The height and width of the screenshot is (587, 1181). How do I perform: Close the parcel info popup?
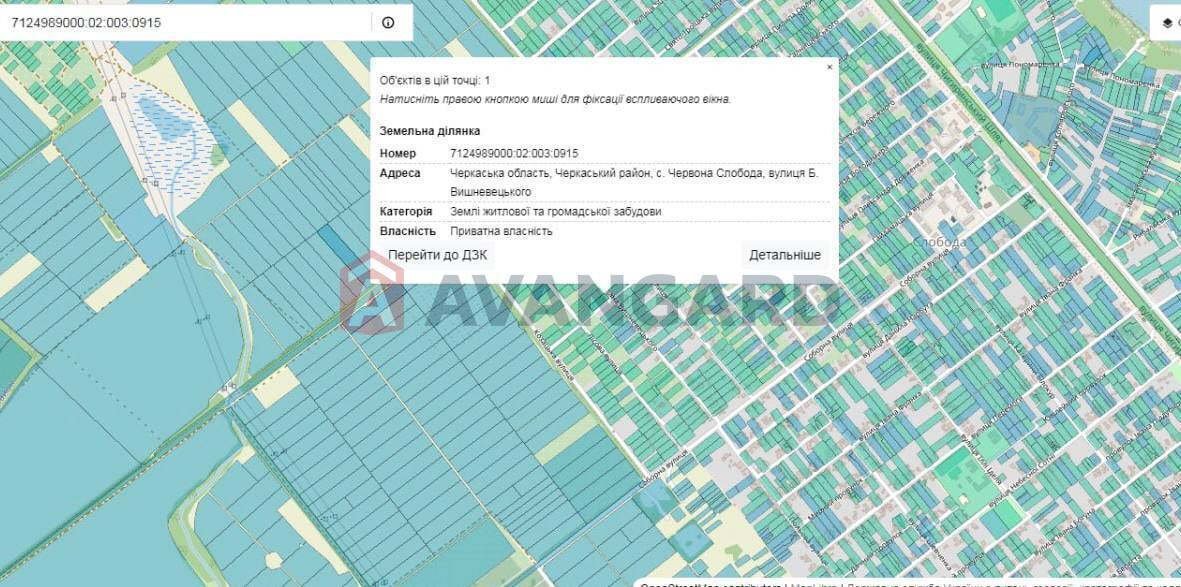point(829,67)
